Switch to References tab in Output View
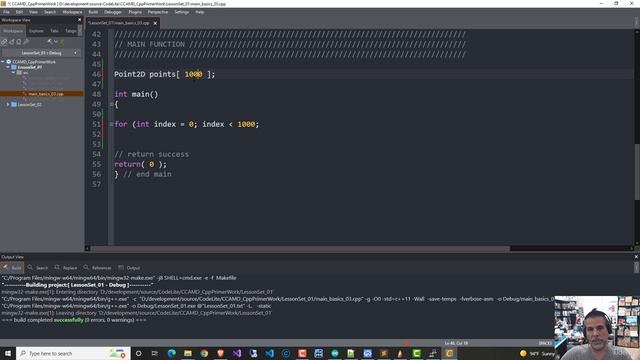Screen dimensions: 640x360 (x=98, y=268)
